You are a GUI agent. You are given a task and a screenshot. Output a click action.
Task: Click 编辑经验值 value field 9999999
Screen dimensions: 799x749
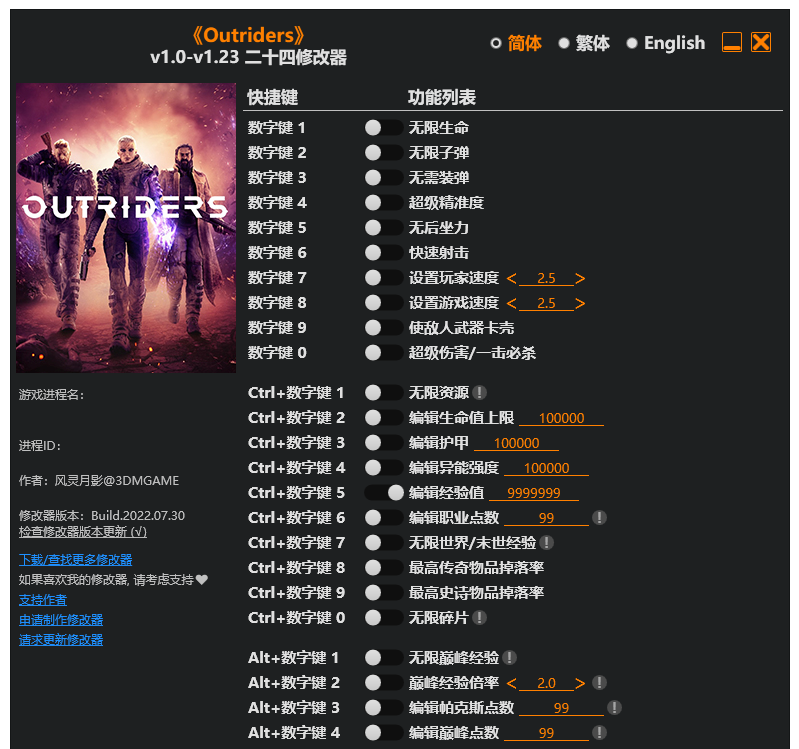534,493
